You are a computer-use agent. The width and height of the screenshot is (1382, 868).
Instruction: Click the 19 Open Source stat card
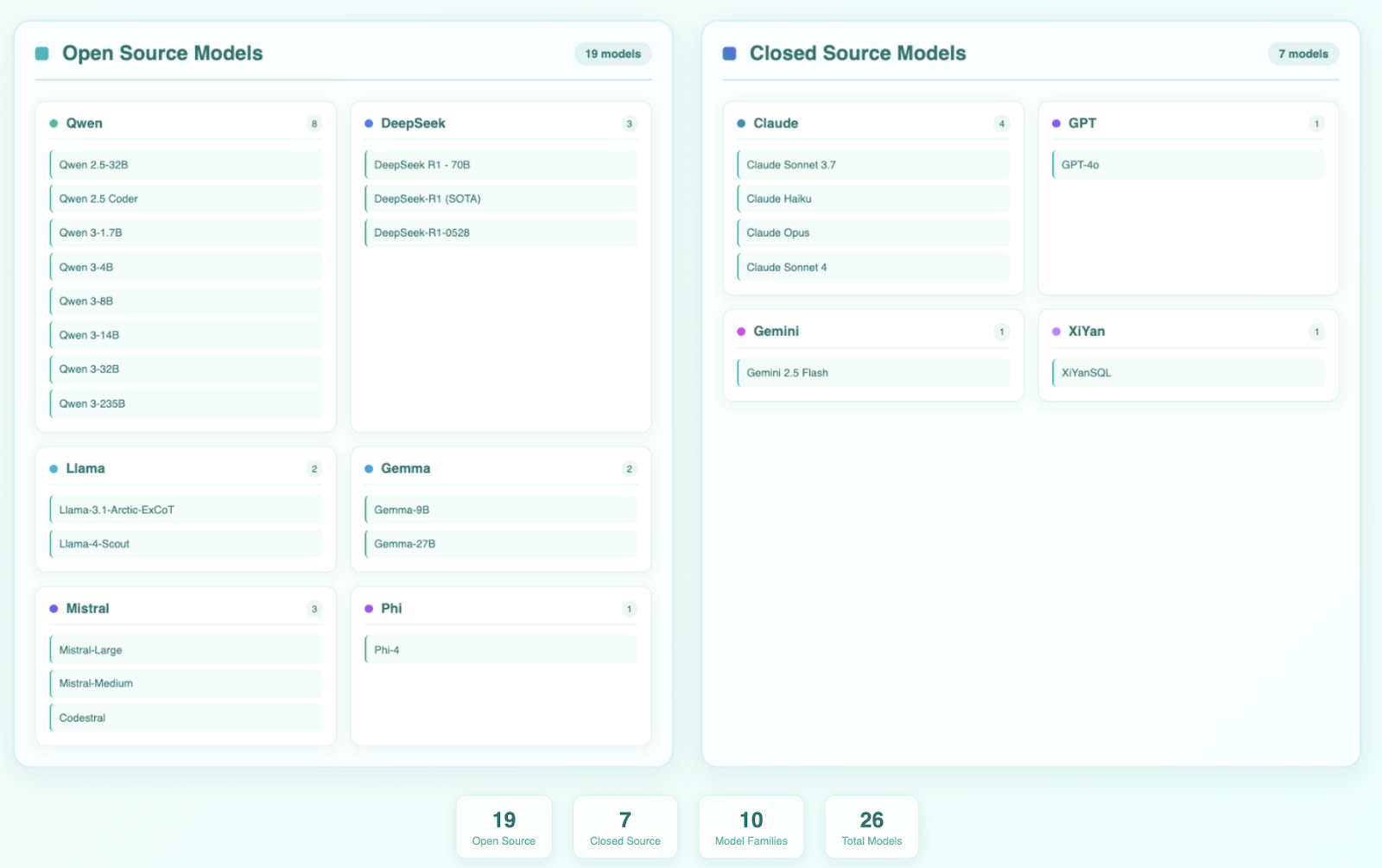[504, 827]
